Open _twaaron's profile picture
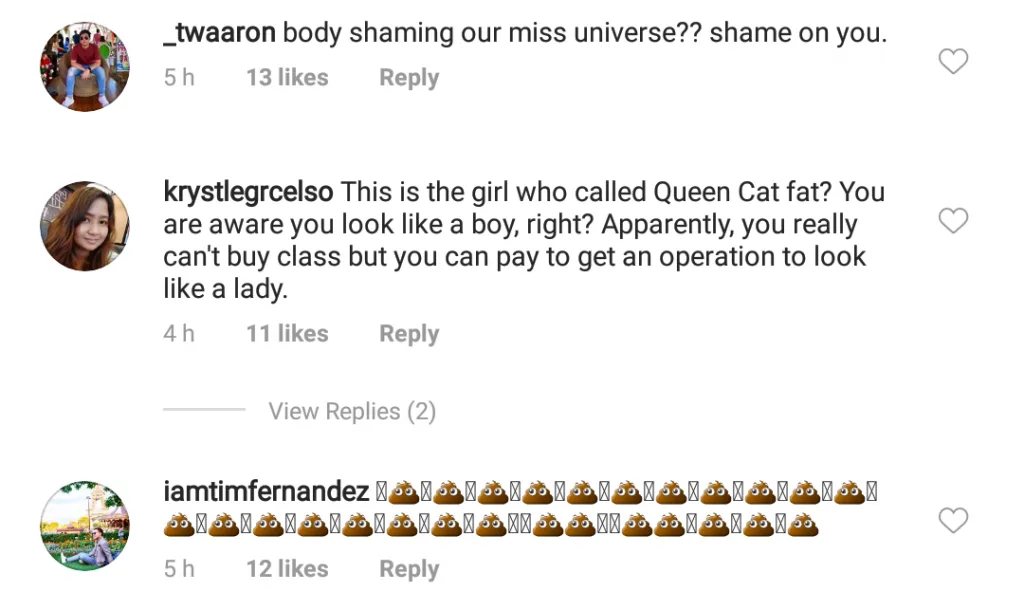 pyautogui.click(x=85, y=67)
